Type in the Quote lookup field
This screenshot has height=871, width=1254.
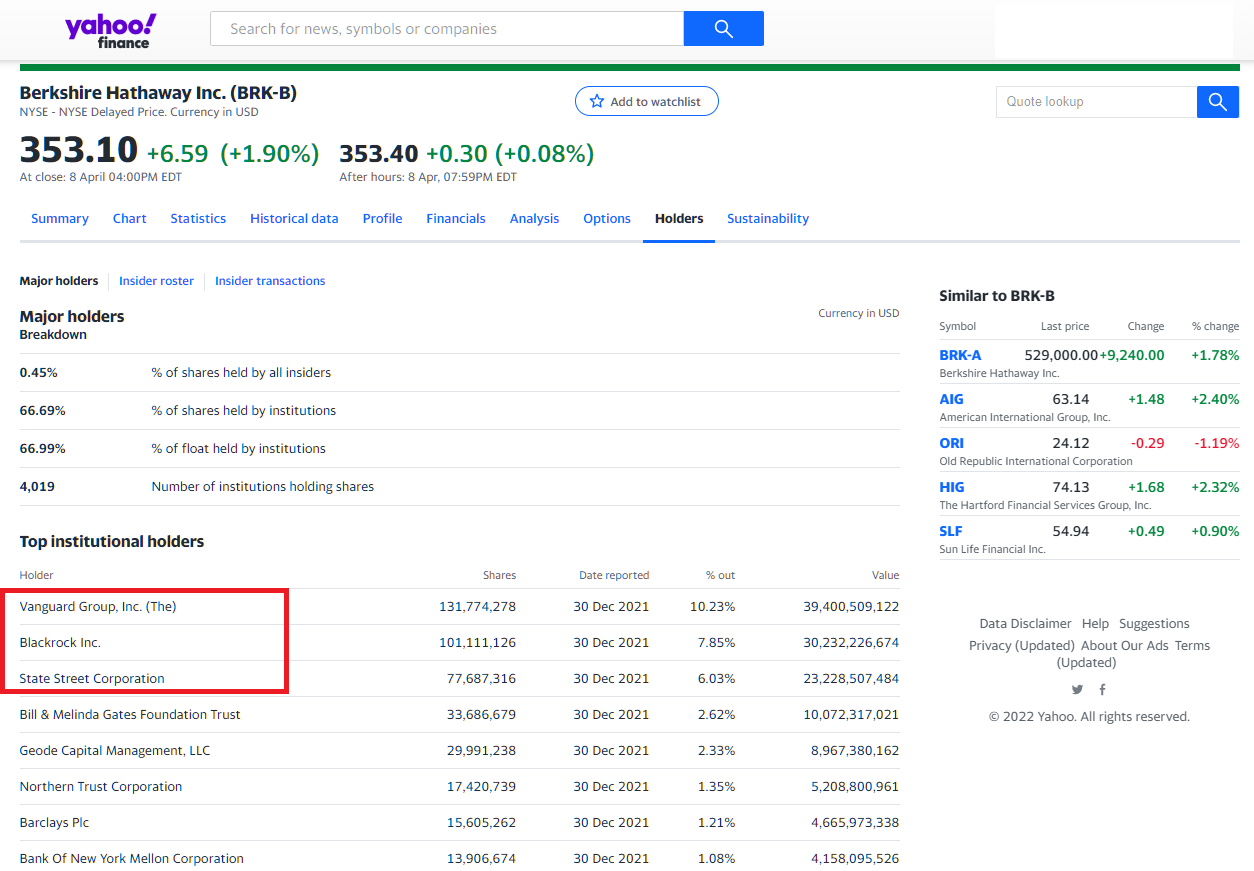coord(1096,102)
